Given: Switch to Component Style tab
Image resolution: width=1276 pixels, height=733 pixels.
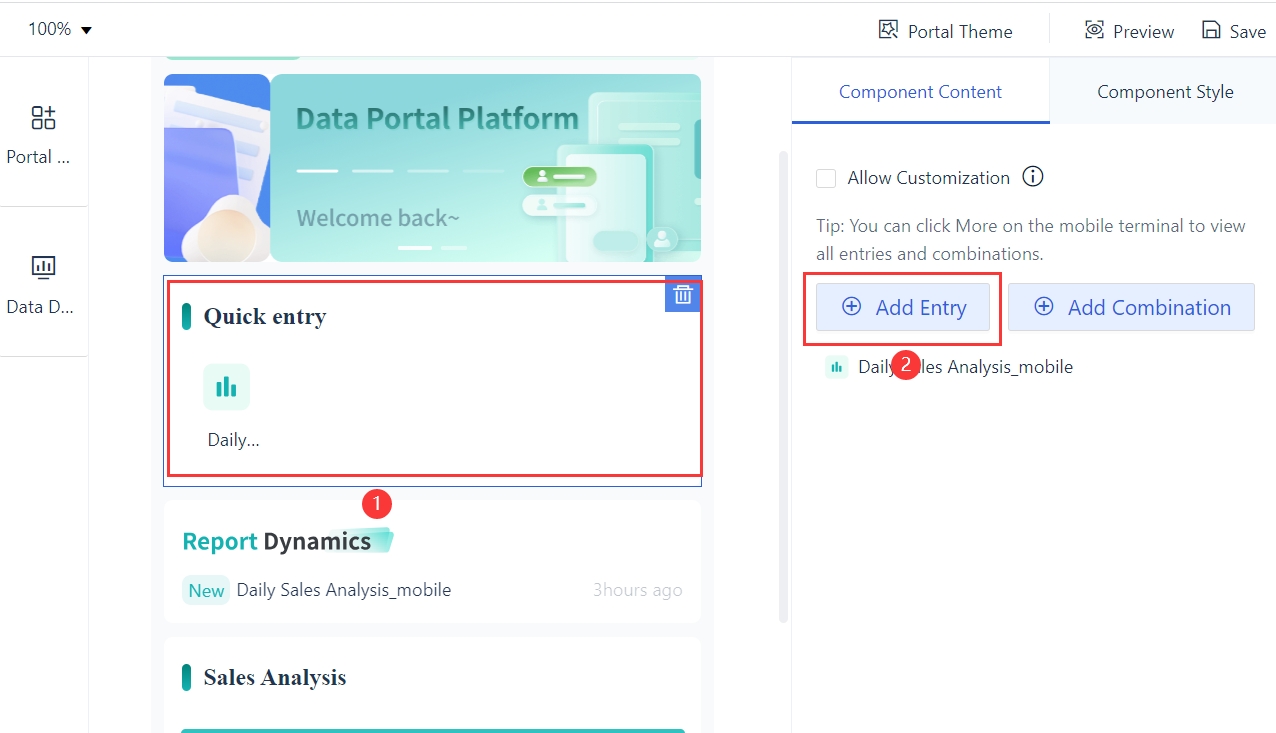Looking at the screenshot, I should (x=1165, y=91).
